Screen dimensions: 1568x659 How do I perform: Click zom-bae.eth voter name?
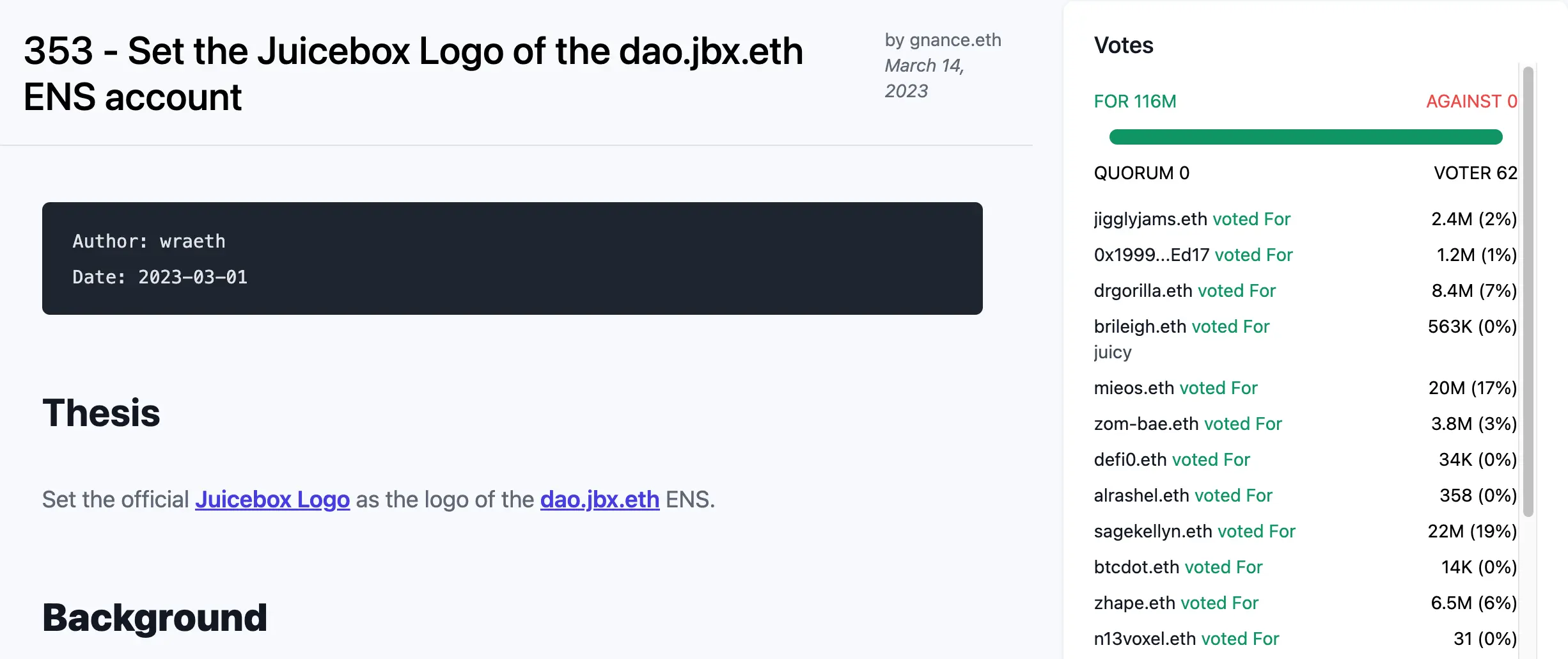[1146, 424]
